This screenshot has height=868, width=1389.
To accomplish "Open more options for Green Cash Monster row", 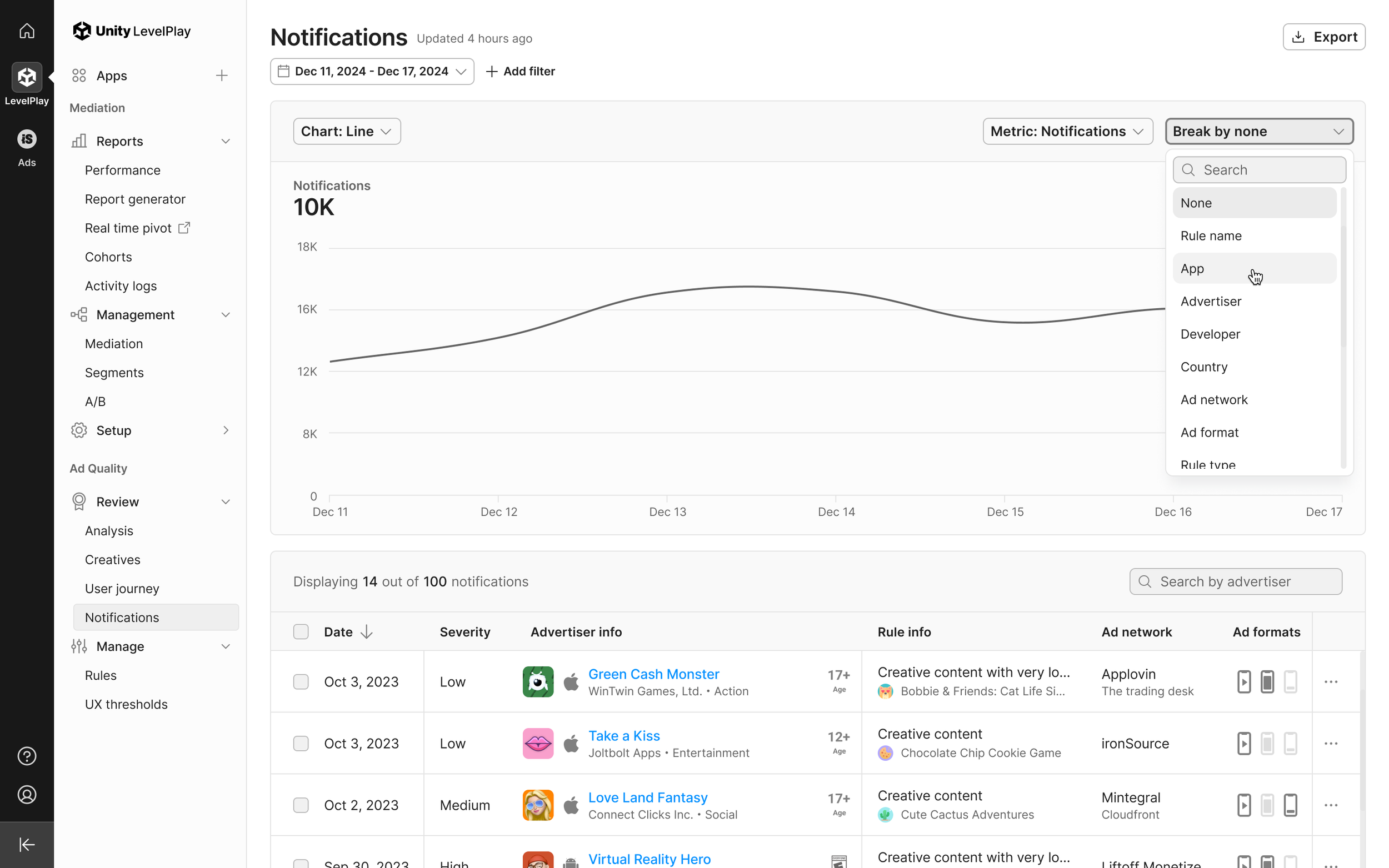I will pos(1331,682).
